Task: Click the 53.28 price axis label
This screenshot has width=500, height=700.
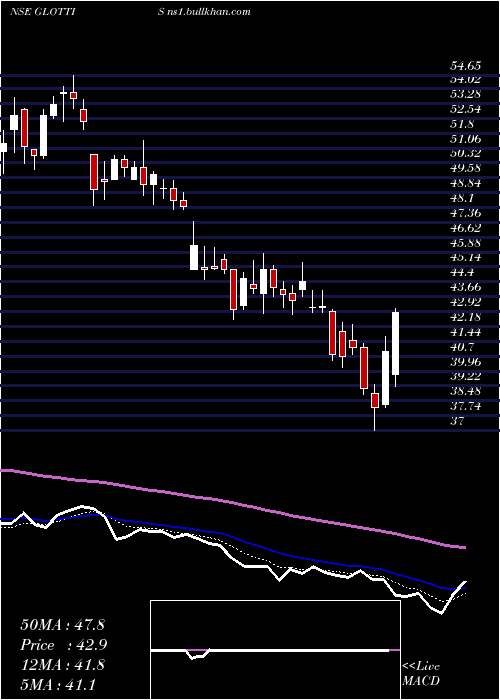Action: [x=465, y=94]
